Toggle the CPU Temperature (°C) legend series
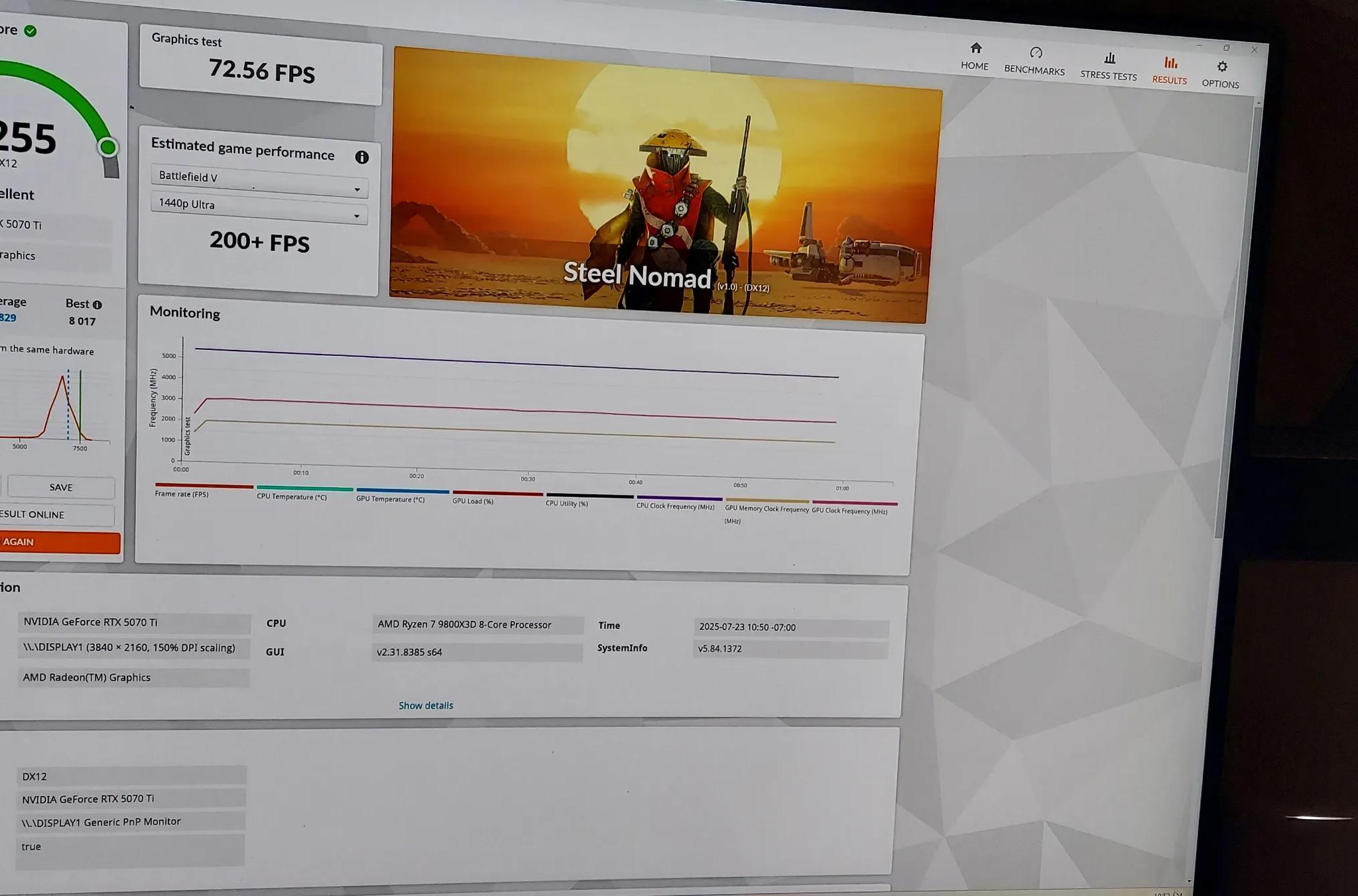 [304, 493]
